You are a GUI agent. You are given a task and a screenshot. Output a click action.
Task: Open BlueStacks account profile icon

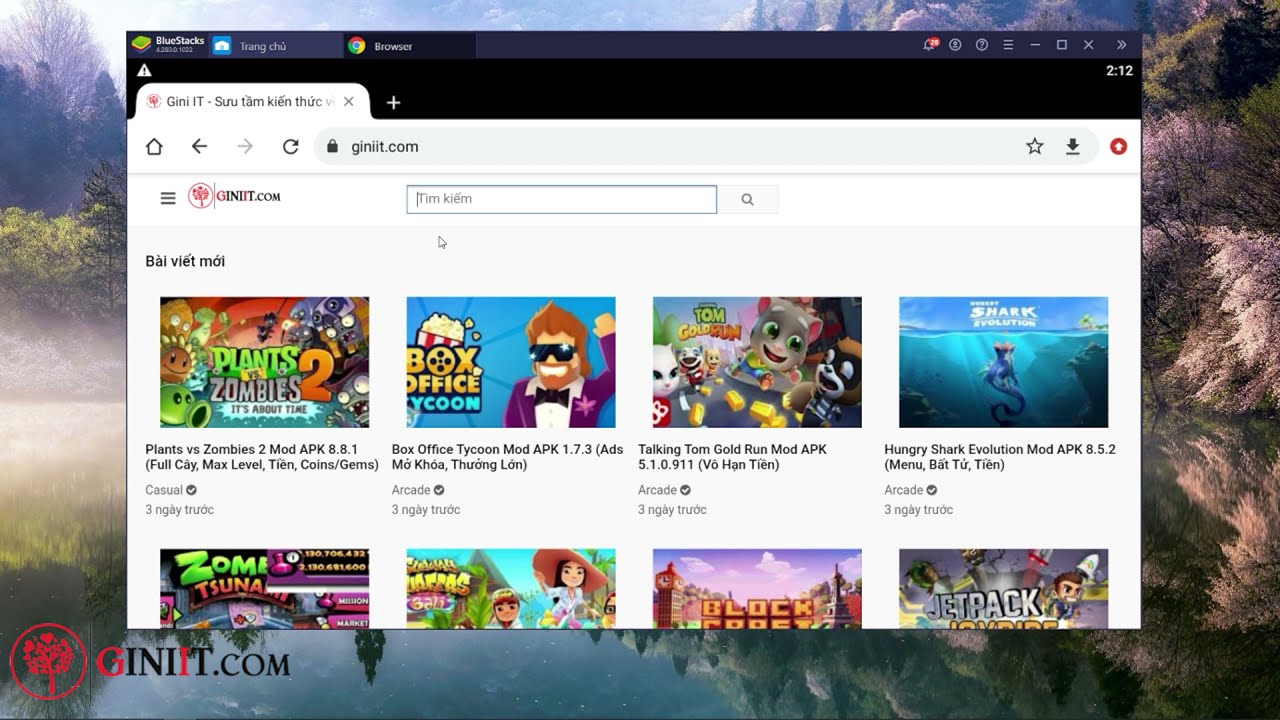955,45
